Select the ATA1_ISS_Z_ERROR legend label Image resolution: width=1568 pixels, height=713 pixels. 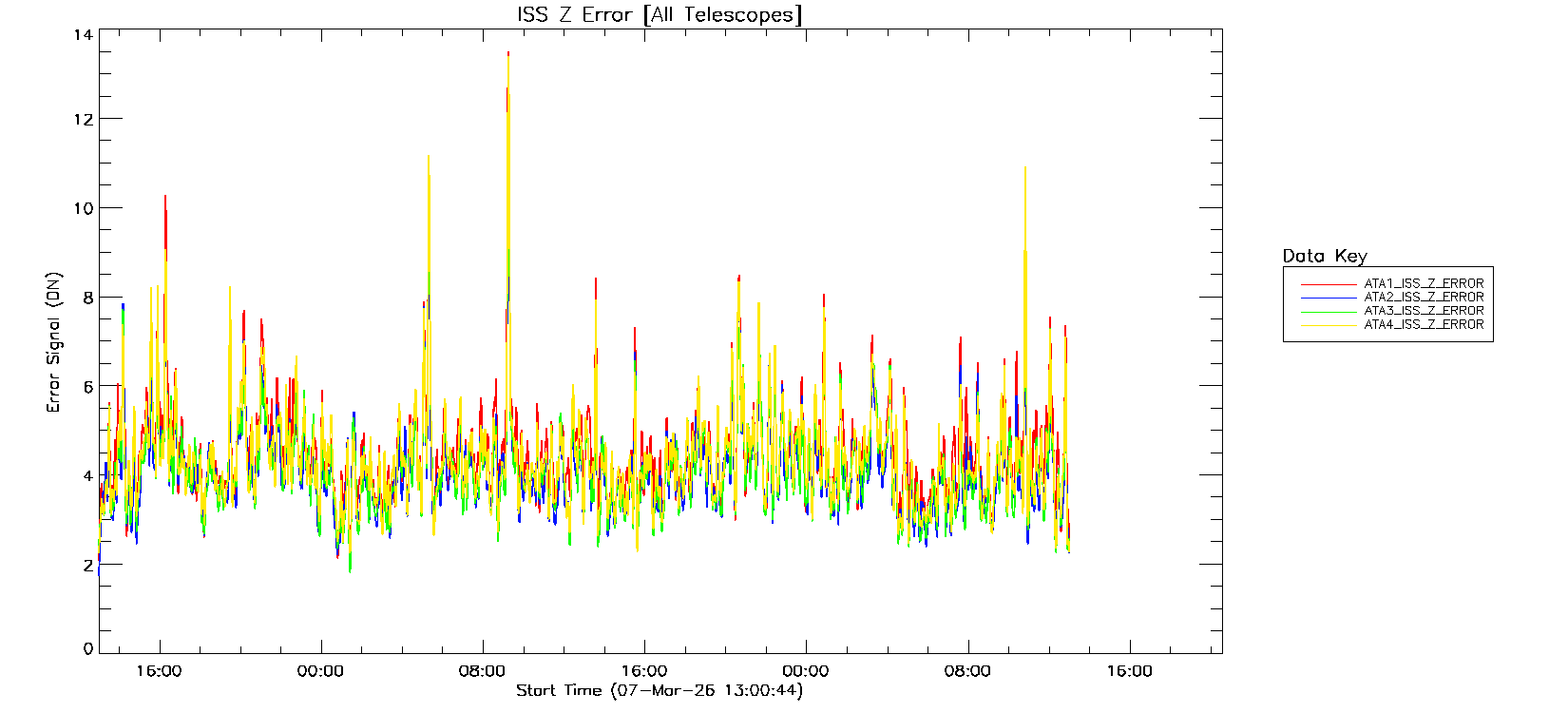tap(1424, 284)
